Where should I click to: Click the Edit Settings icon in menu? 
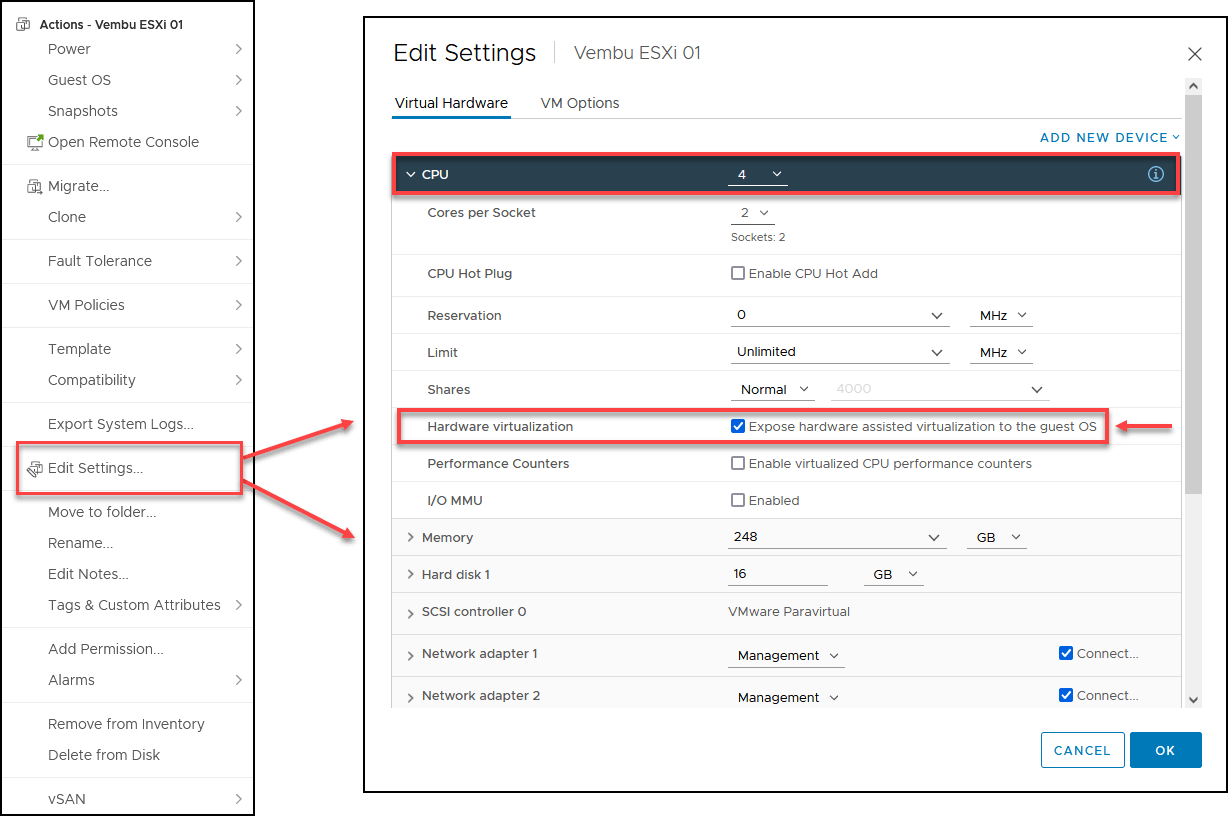coord(35,468)
